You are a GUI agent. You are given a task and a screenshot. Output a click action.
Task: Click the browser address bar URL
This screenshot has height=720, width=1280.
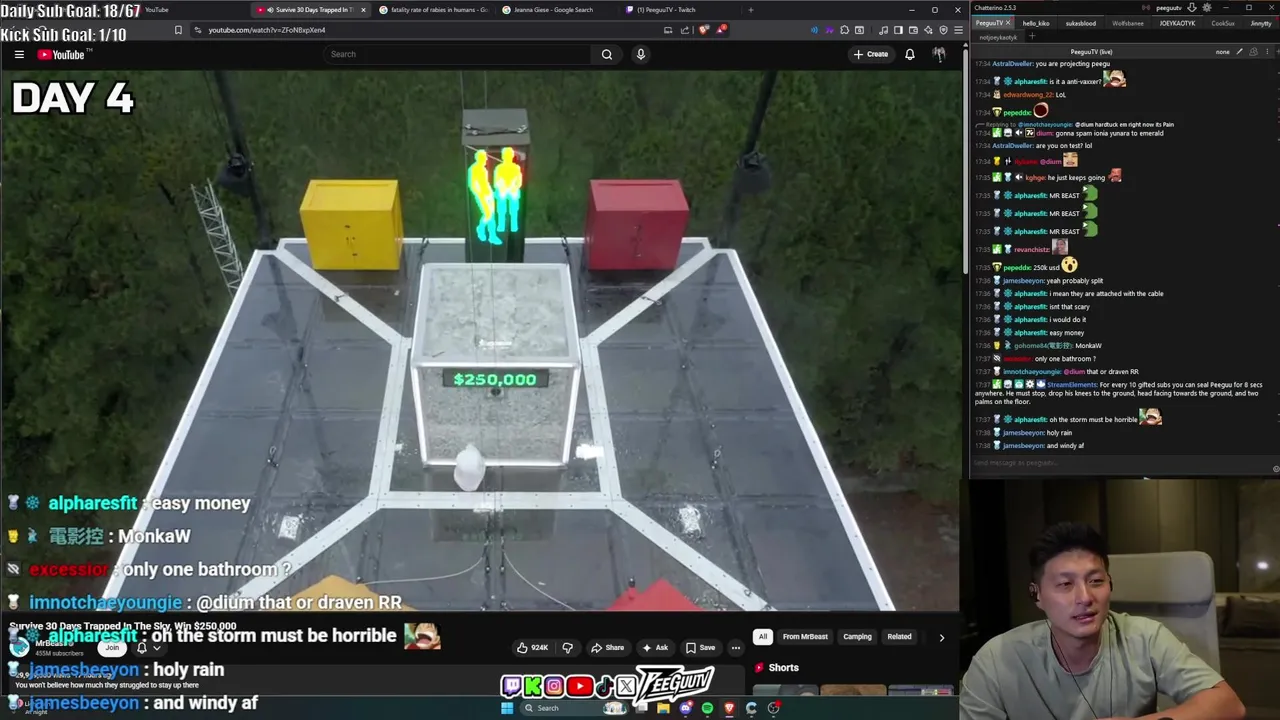[x=267, y=30]
